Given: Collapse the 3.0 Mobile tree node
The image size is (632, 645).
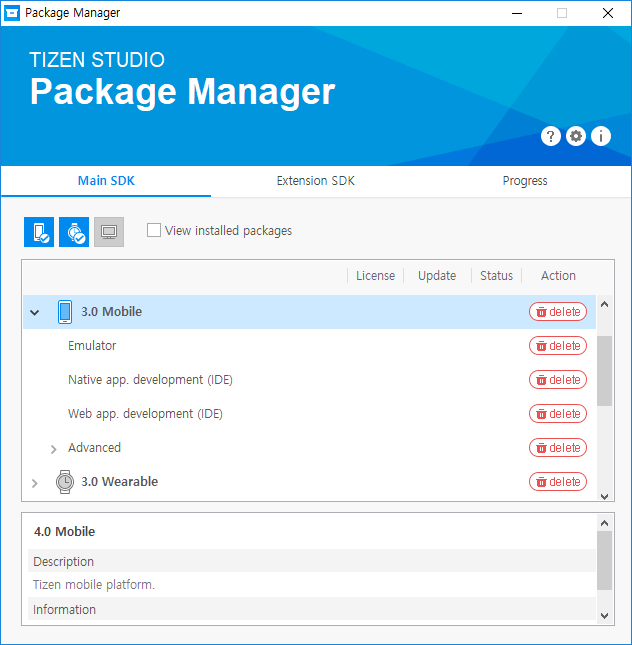Looking at the screenshot, I should click(35, 313).
